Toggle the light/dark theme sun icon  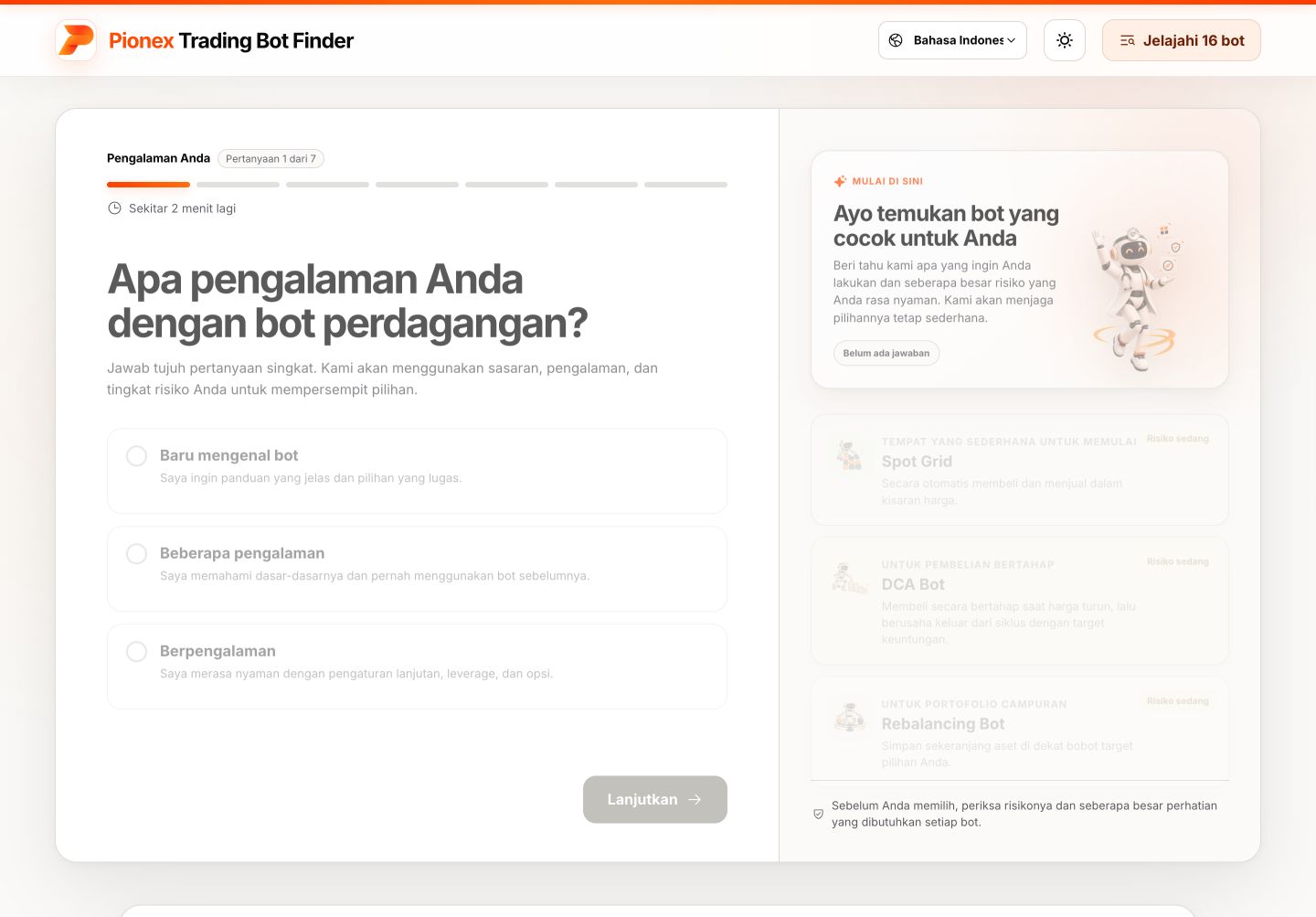pyautogui.click(x=1065, y=40)
